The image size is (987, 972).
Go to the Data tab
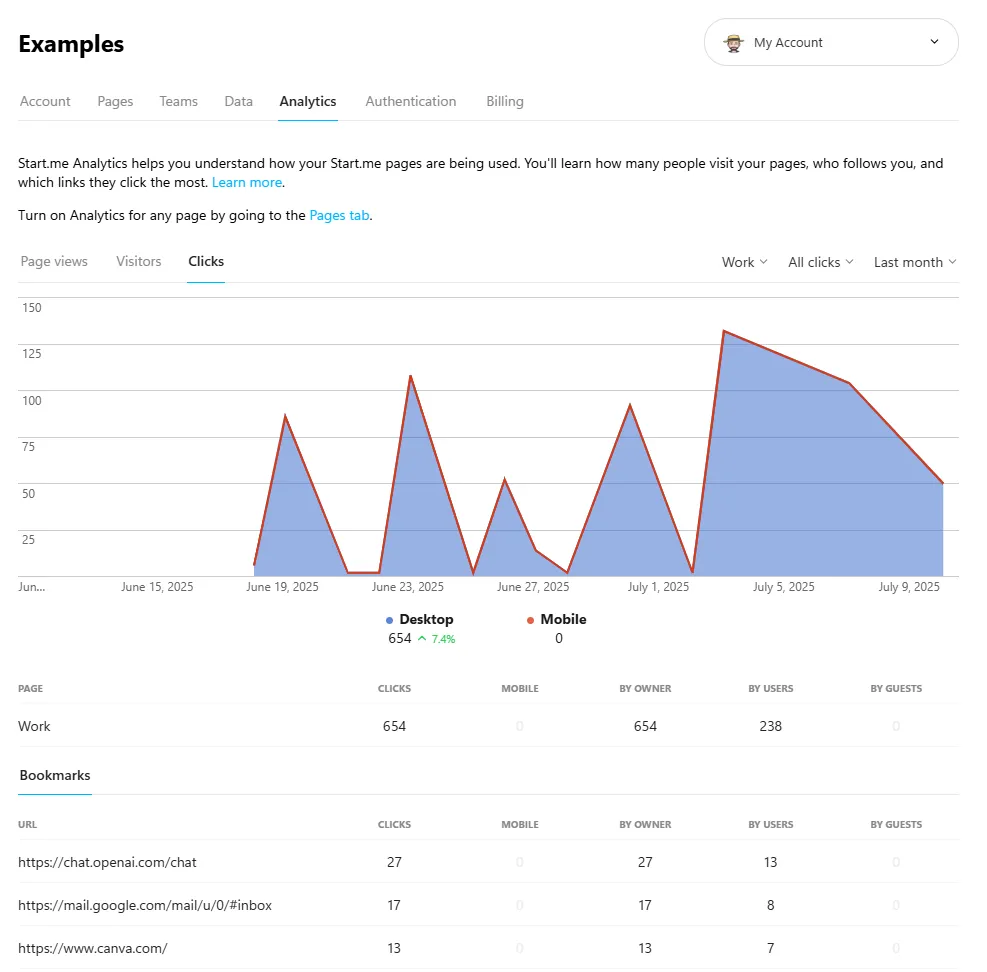click(239, 101)
